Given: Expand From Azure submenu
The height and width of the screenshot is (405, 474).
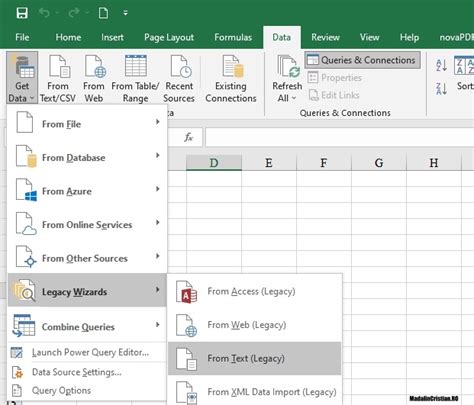Looking at the screenshot, I should click(x=87, y=191).
